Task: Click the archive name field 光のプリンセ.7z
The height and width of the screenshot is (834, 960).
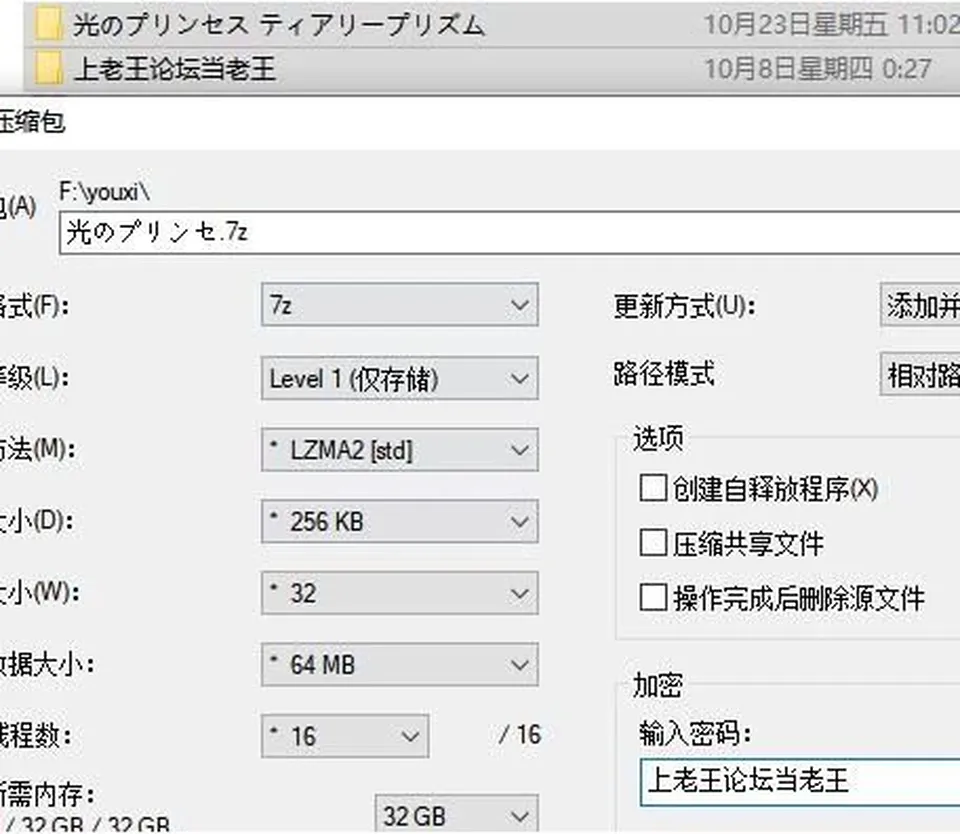Action: point(509,233)
